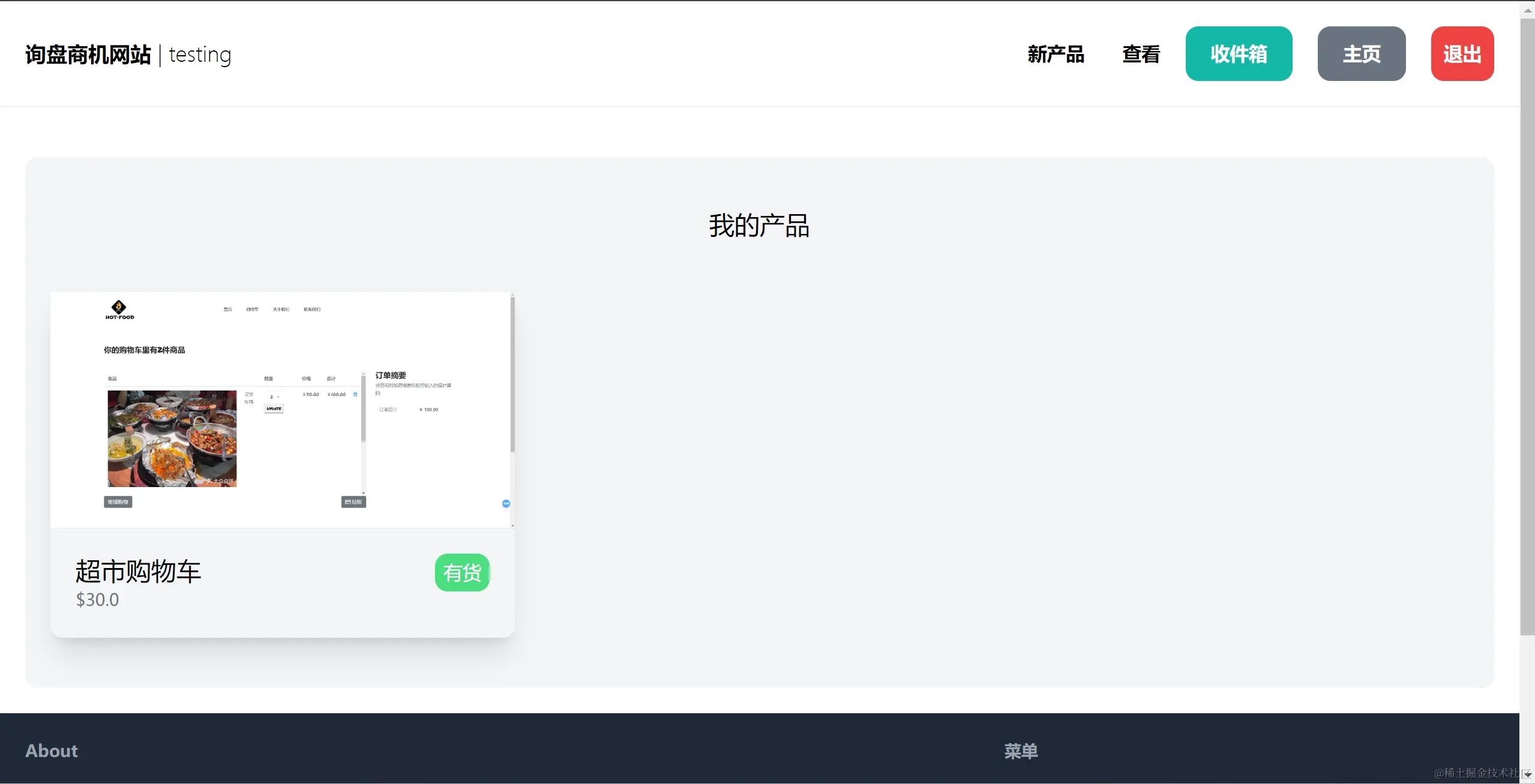
Task: Click page scrollbar up arrow
Action: tap(1527, 10)
